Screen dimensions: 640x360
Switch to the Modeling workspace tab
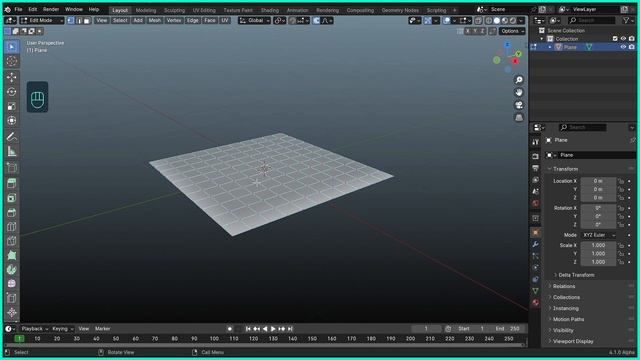click(146, 10)
